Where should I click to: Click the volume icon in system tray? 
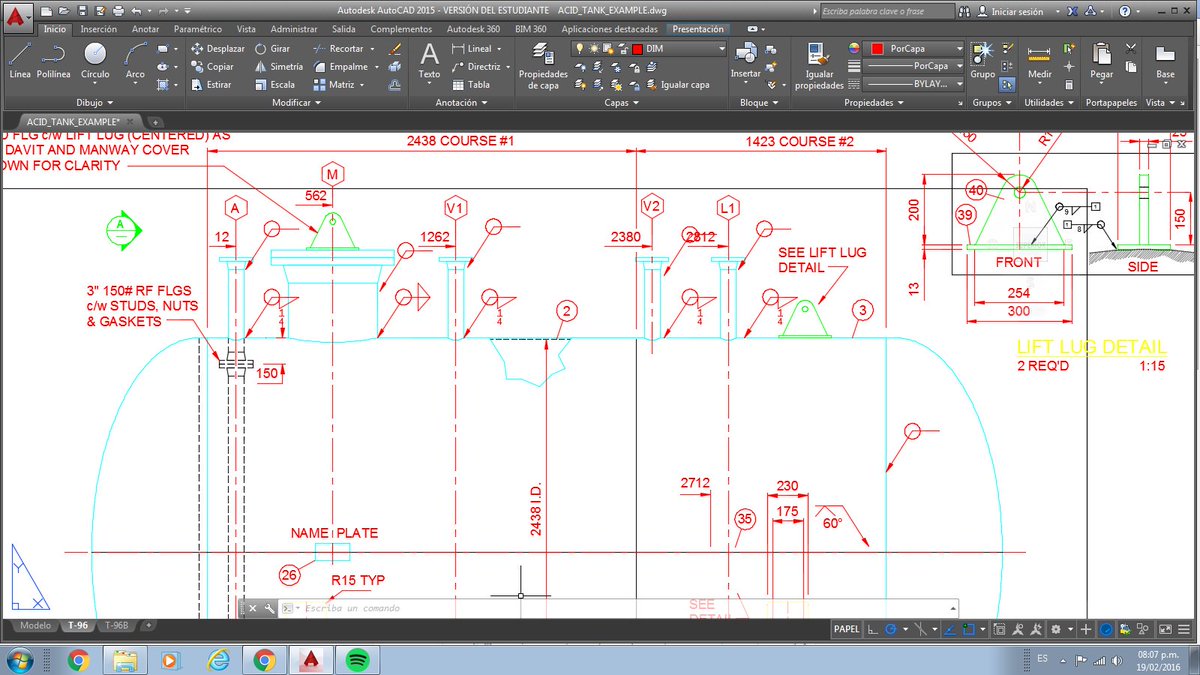(x=1119, y=660)
